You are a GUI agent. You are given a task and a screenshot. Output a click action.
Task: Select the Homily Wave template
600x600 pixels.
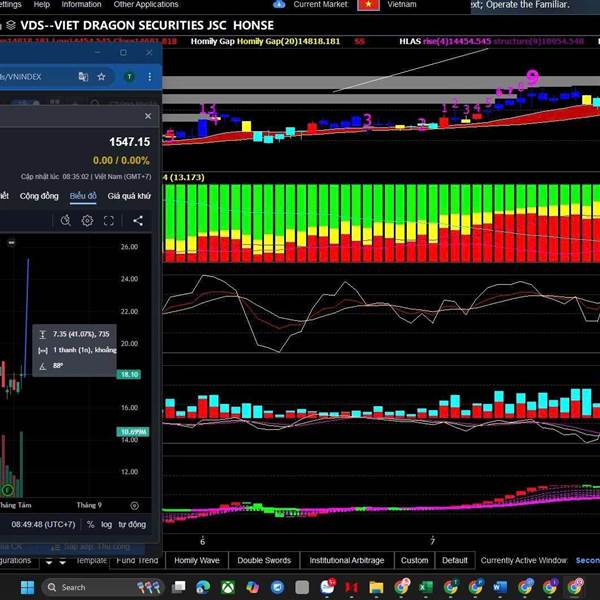pyautogui.click(x=197, y=560)
